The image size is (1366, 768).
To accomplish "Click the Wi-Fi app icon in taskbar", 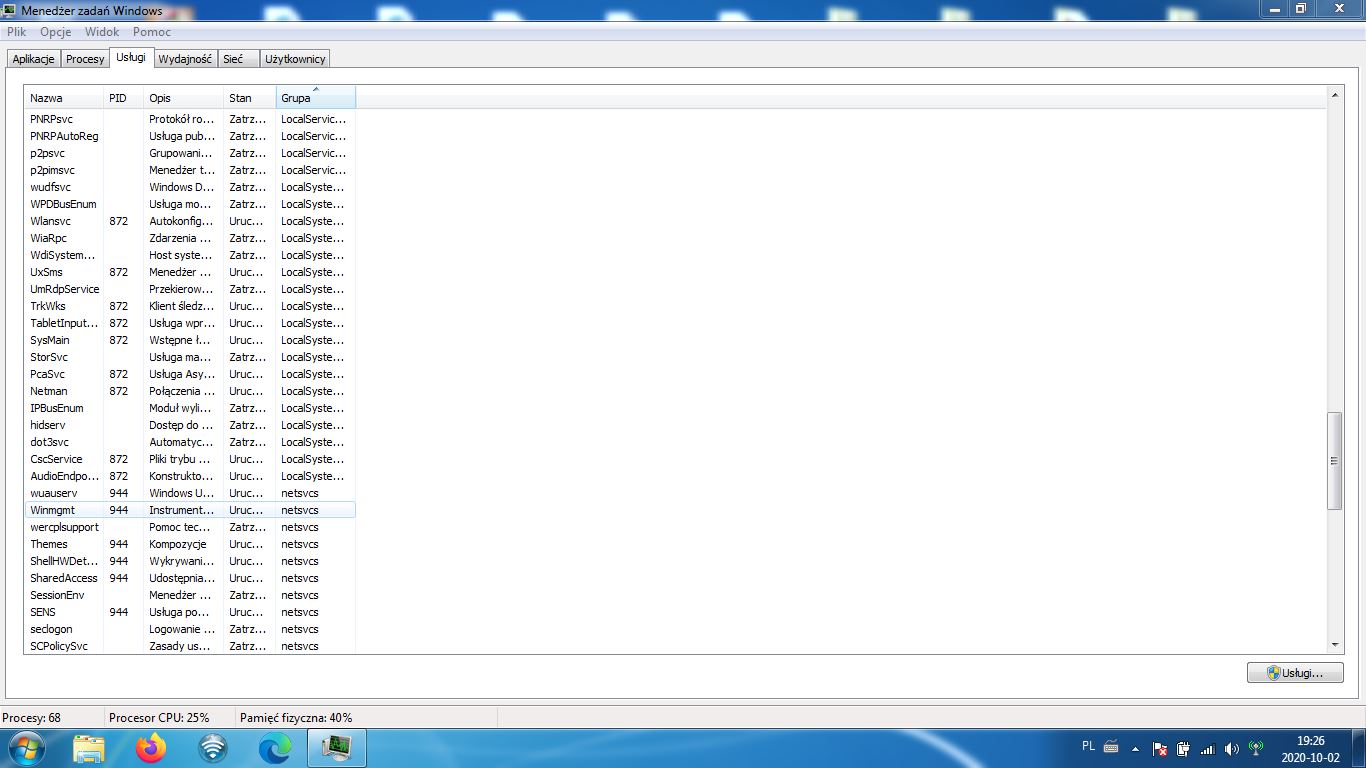I will coord(213,747).
